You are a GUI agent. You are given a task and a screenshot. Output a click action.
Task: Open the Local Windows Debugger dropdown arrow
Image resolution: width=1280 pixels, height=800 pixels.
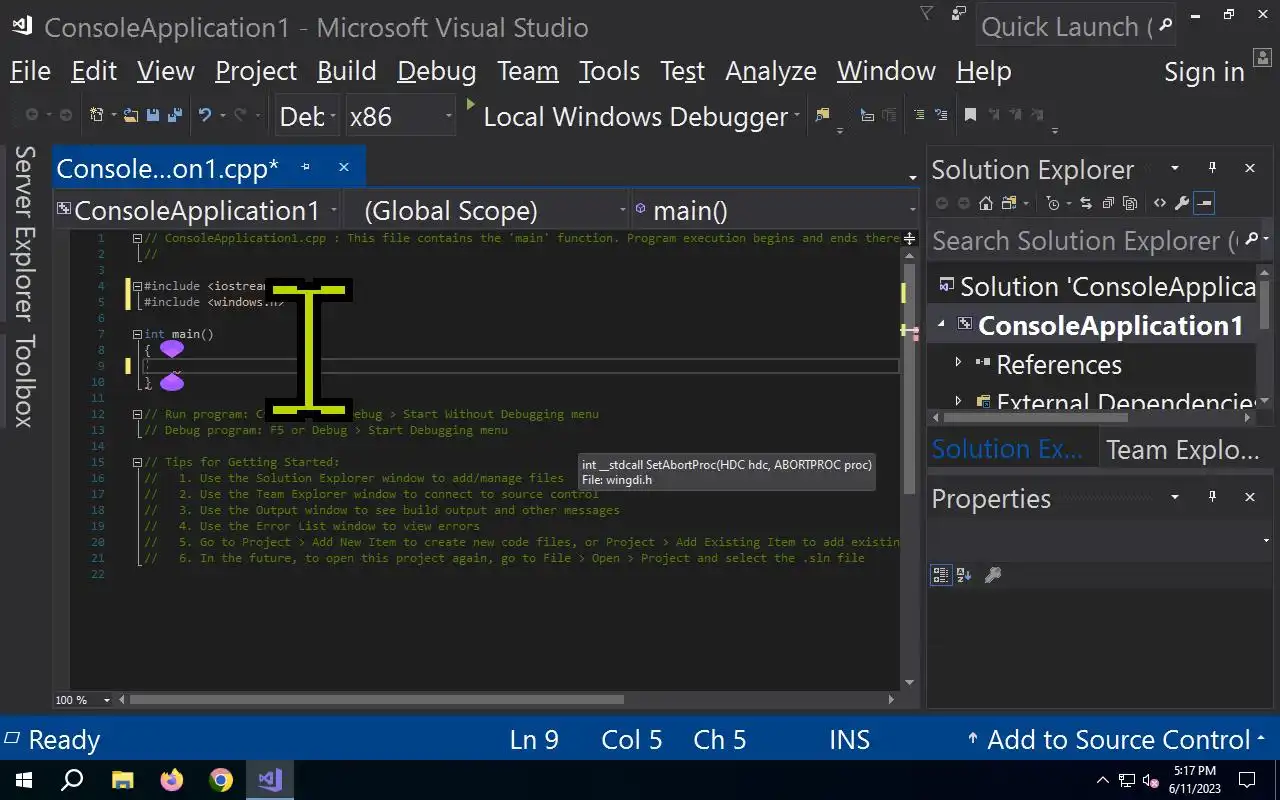pos(797,116)
